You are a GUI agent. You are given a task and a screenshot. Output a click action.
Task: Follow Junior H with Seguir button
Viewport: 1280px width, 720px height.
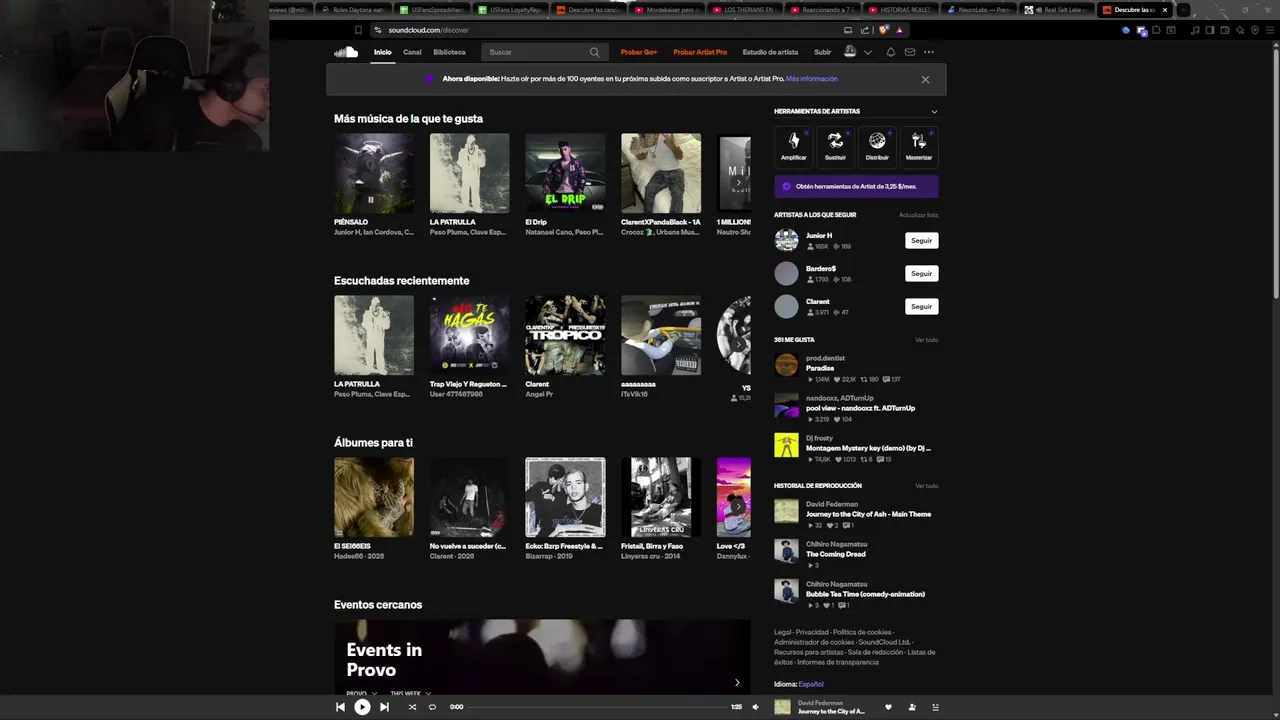click(922, 240)
